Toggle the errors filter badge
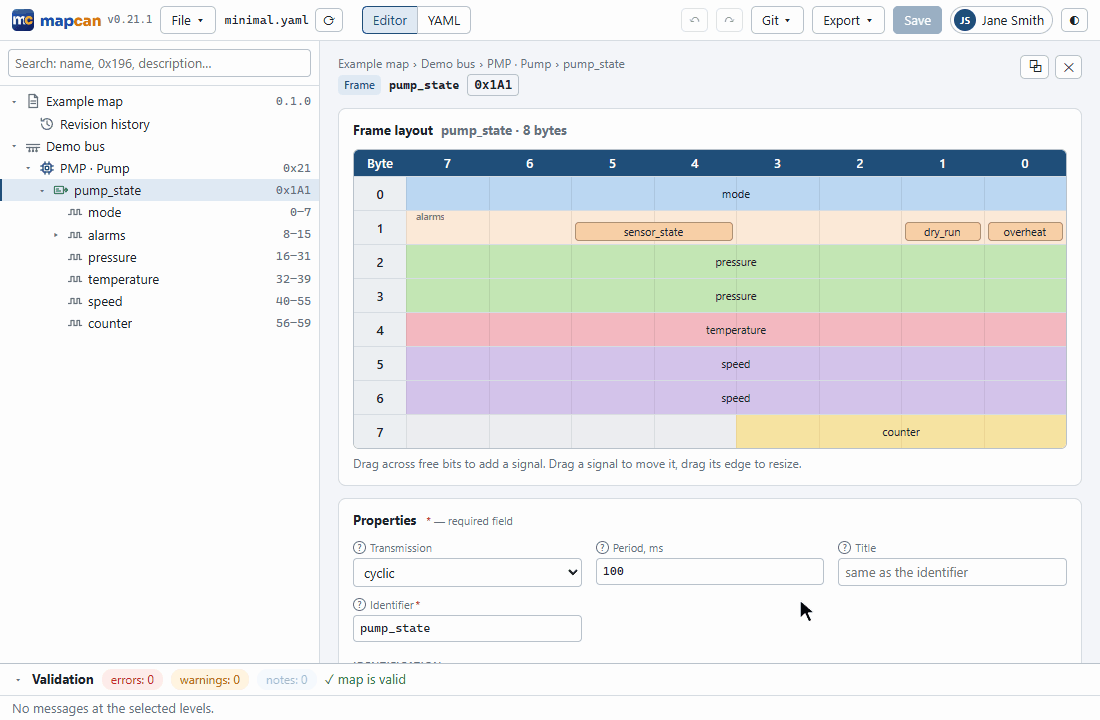Viewport: 1100px width, 720px height. point(133,680)
